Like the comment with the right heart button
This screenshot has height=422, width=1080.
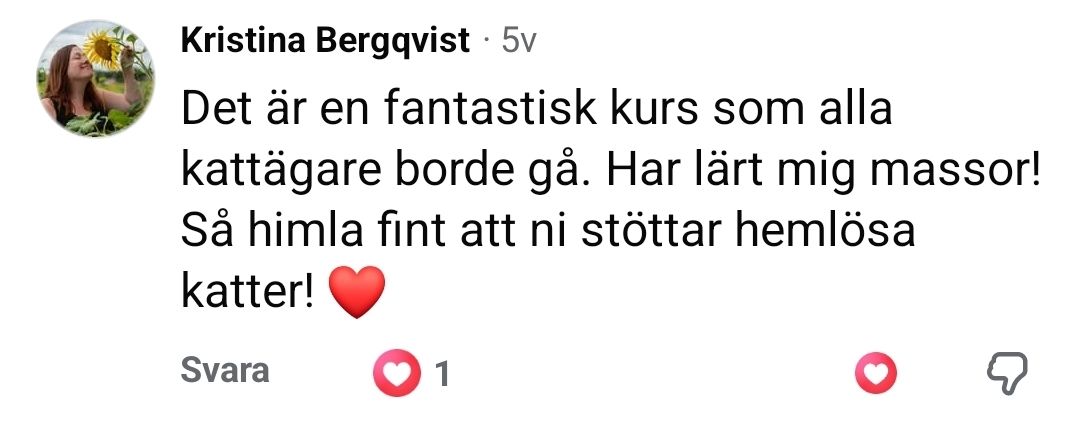[x=875, y=373]
